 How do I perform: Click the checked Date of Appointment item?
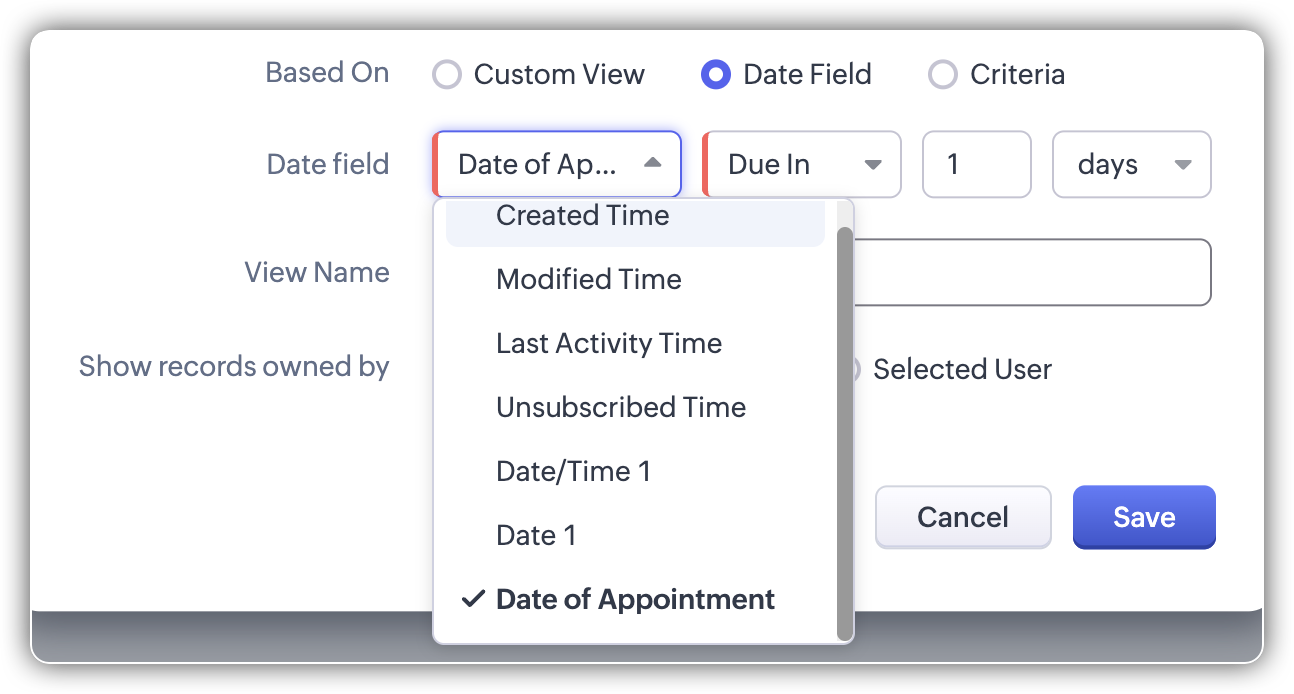pos(635,599)
